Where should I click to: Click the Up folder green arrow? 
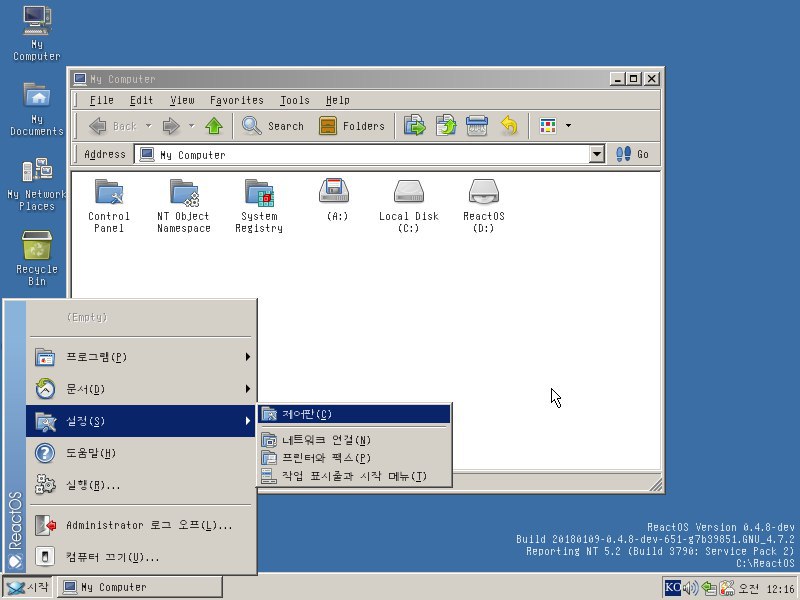[x=214, y=126]
